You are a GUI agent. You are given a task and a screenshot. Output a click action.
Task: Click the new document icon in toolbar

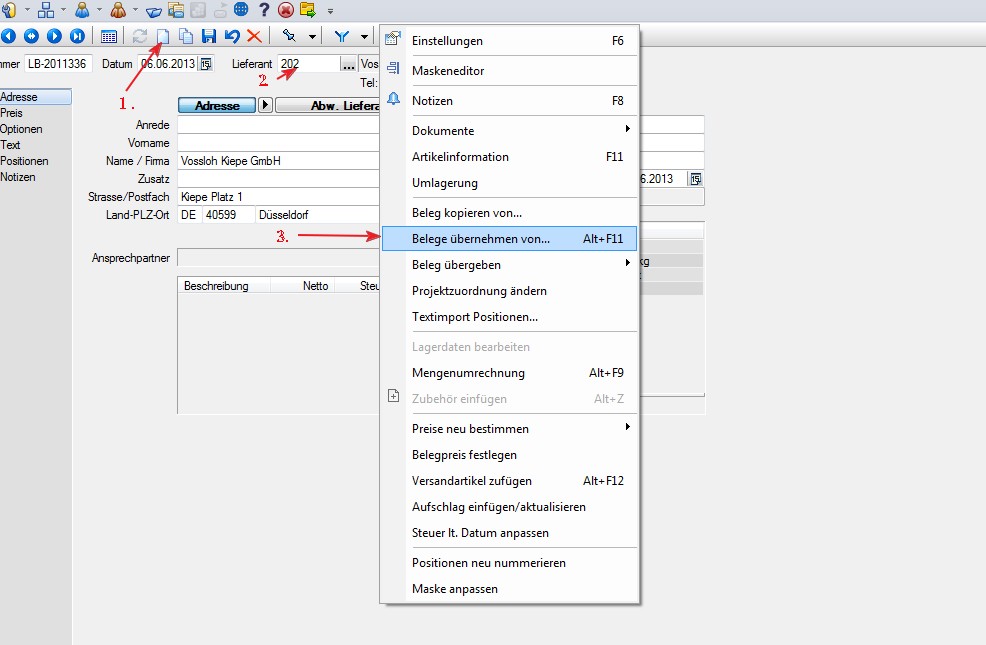click(x=163, y=36)
